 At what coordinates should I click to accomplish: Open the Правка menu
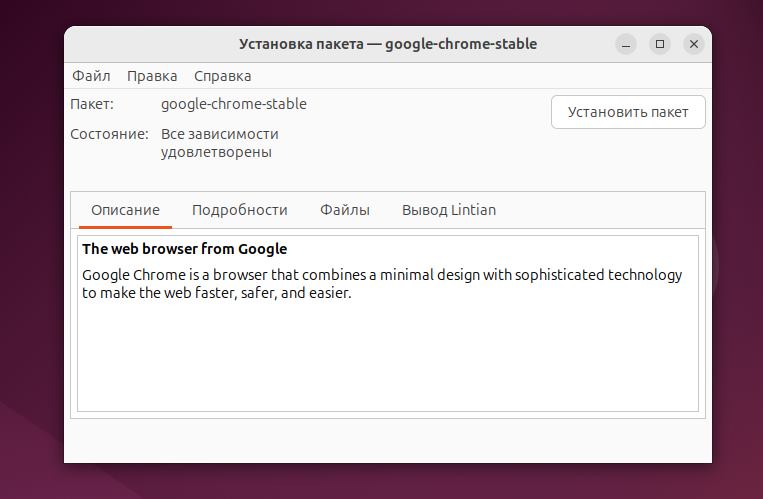pyautogui.click(x=152, y=76)
